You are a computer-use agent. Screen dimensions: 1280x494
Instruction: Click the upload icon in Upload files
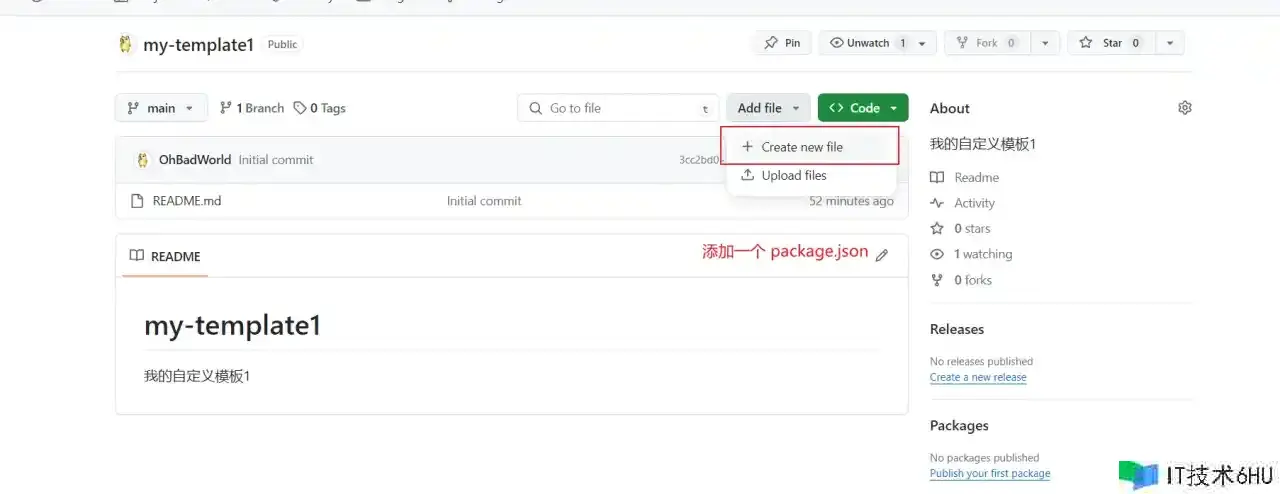747,175
